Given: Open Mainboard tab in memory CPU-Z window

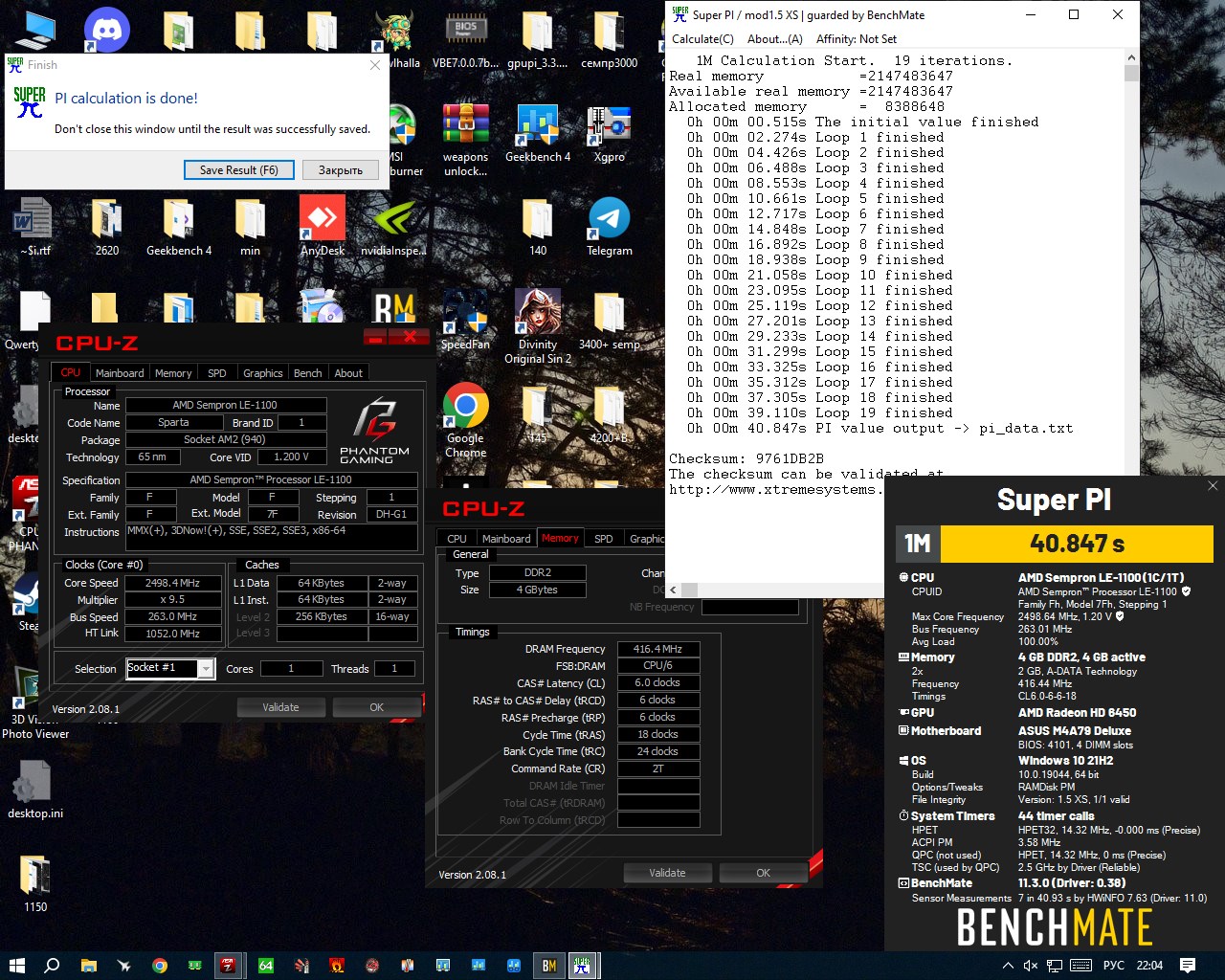Looking at the screenshot, I should coord(506,539).
